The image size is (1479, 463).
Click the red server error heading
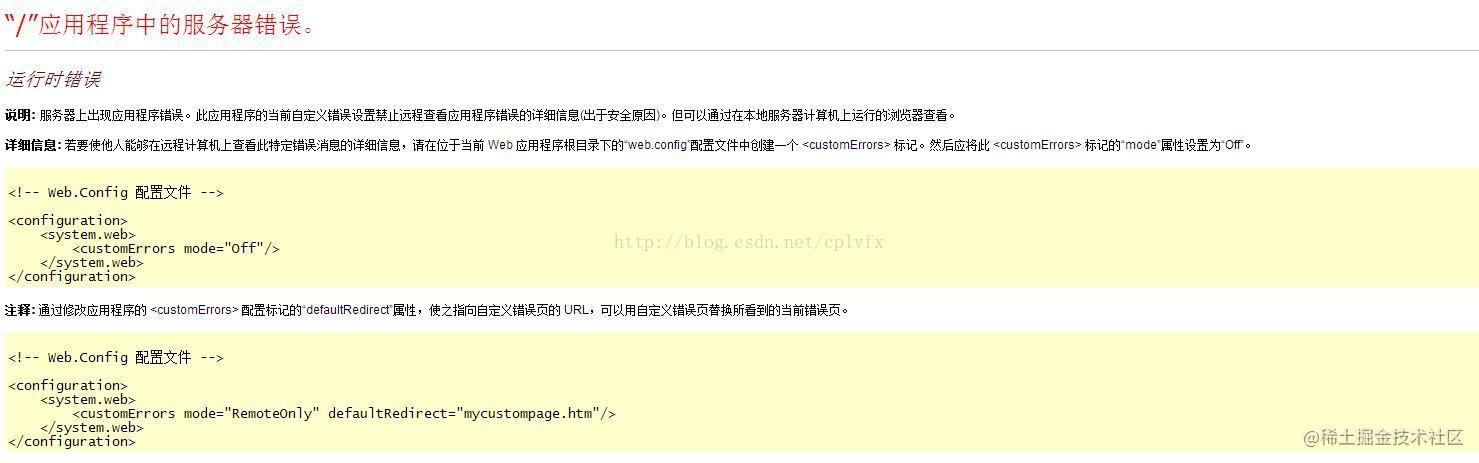click(161, 25)
